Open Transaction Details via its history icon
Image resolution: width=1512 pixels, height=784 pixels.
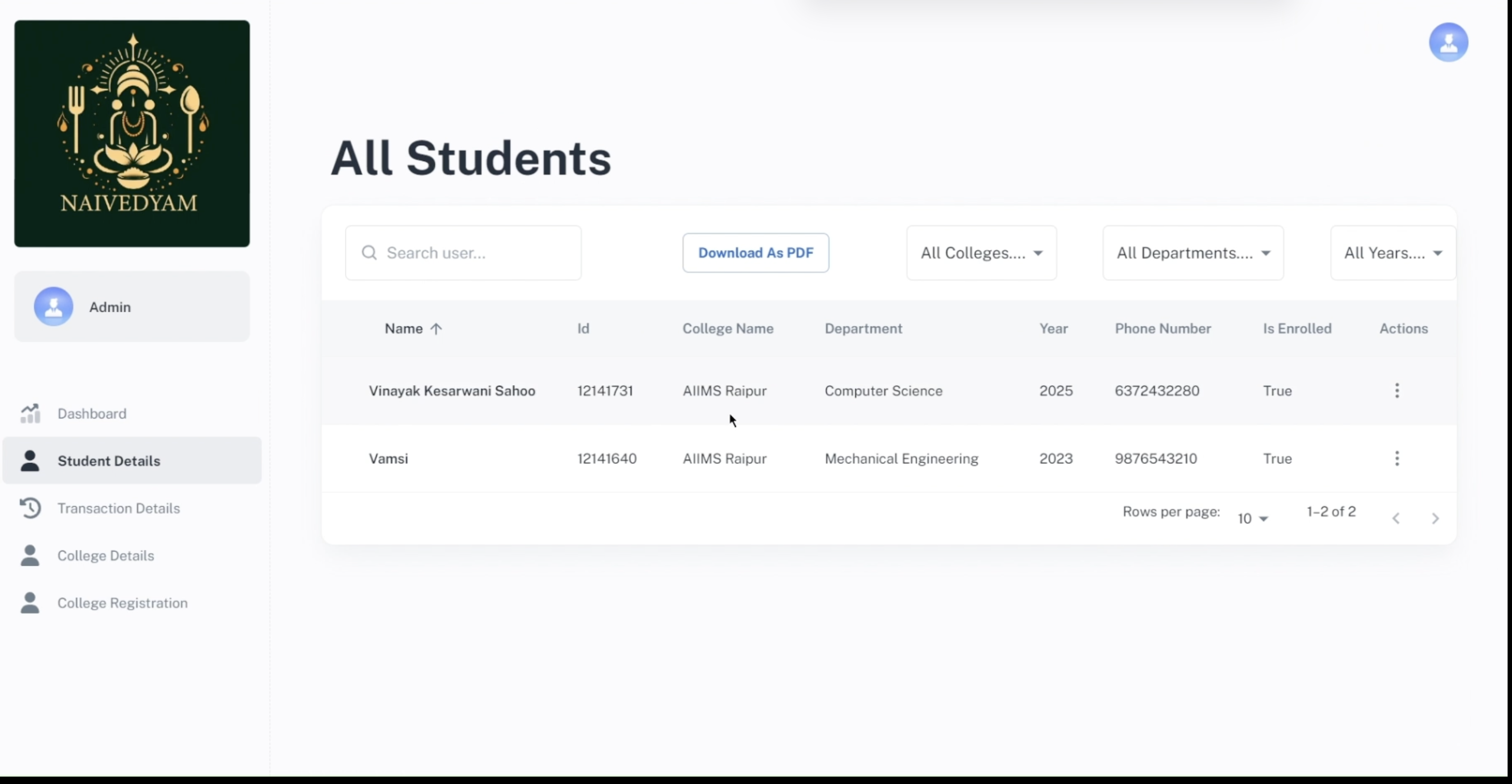click(x=31, y=508)
